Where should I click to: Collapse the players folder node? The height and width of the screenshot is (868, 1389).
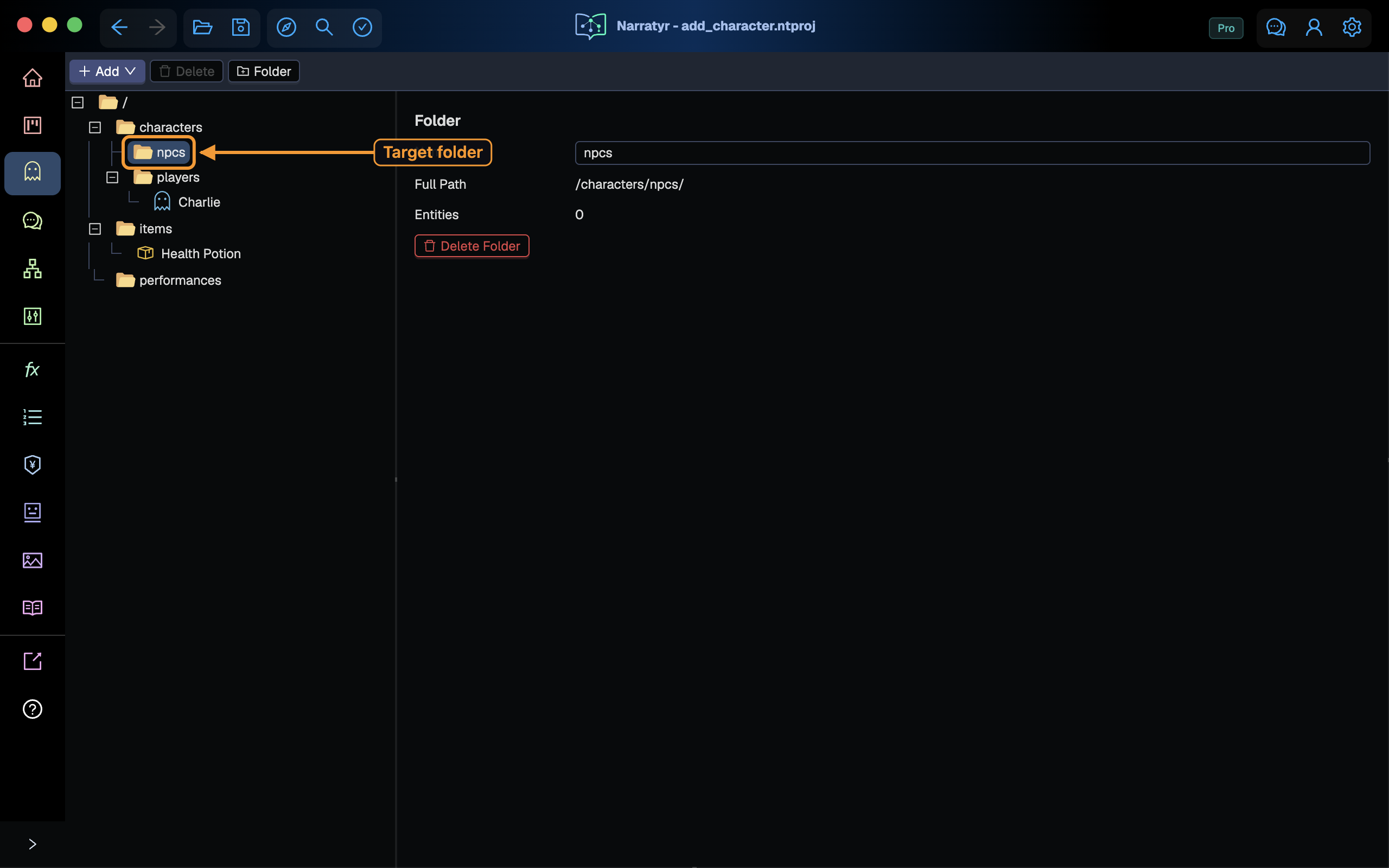click(x=112, y=177)
